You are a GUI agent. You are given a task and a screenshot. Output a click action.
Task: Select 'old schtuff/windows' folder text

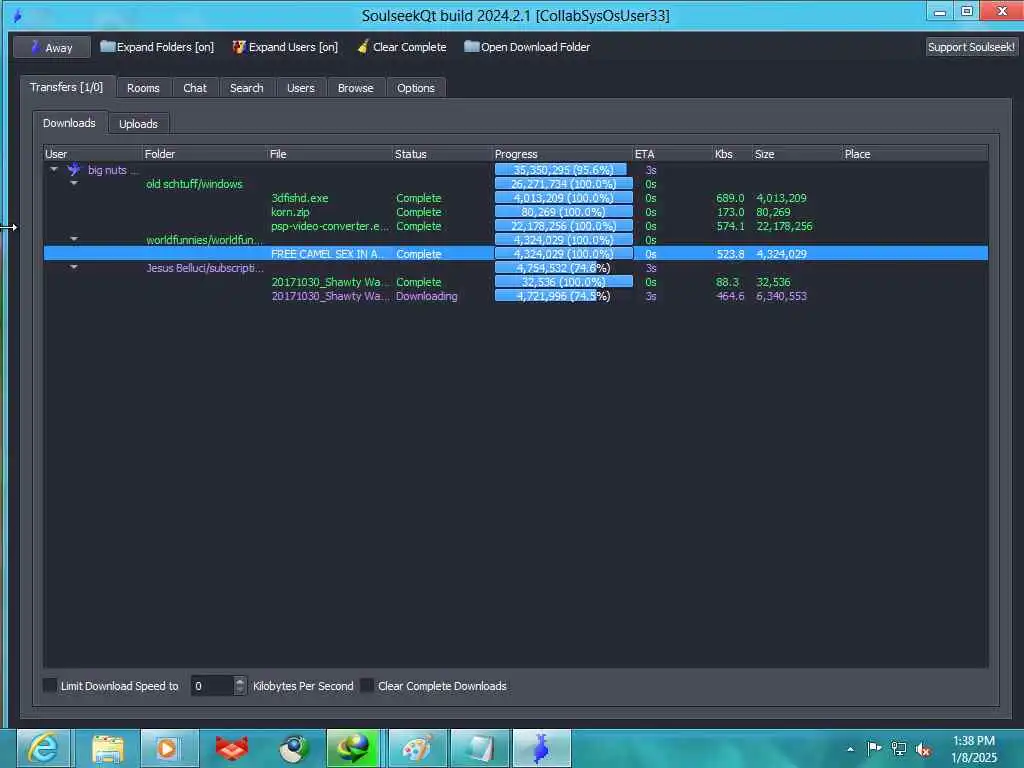pyautogui.click(x=194, y=184)
